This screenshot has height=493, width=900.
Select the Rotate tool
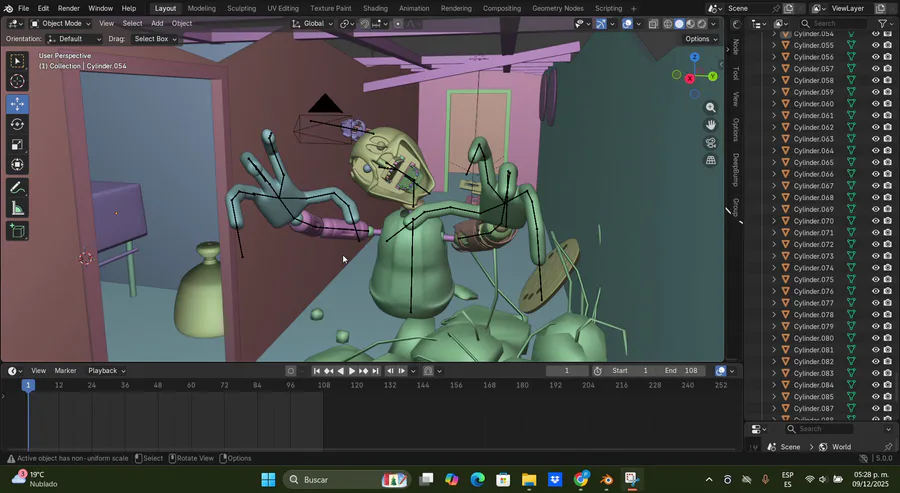(x=17, y=125)
